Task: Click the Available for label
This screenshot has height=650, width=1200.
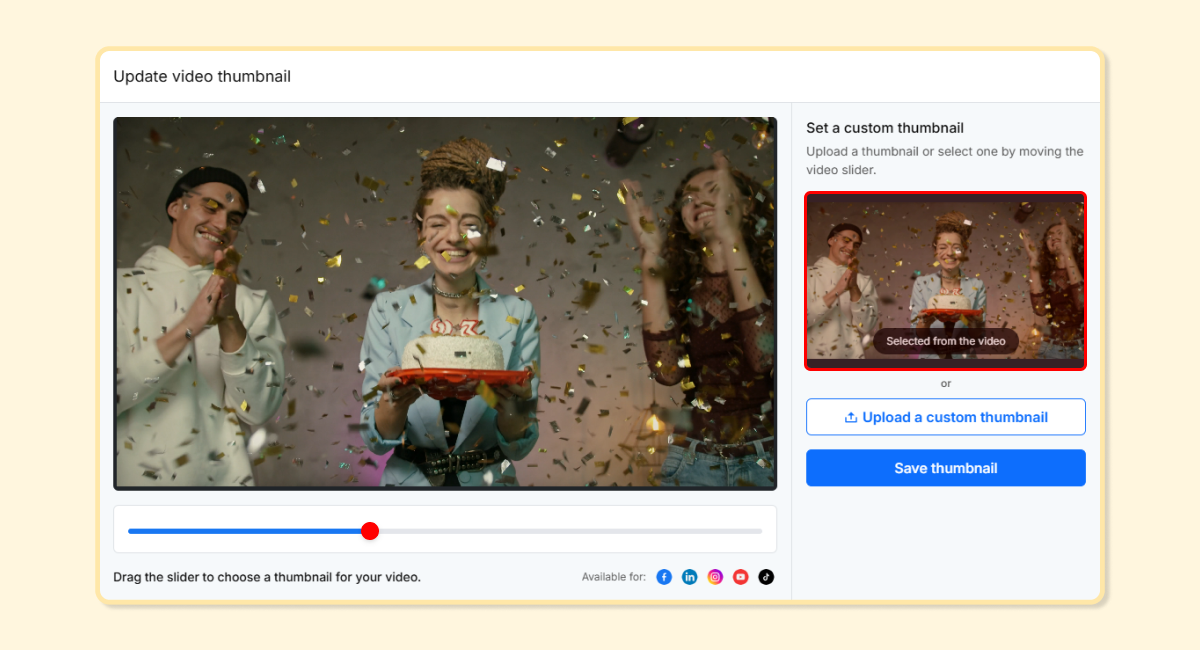Action: (x=613, y=576)
